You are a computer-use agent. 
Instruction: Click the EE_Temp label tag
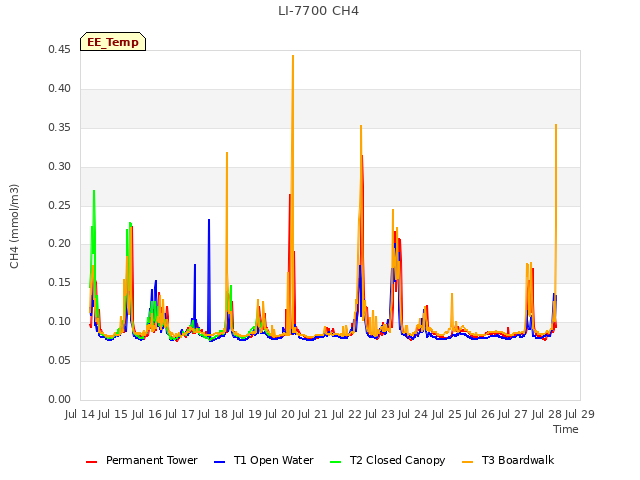113,42
